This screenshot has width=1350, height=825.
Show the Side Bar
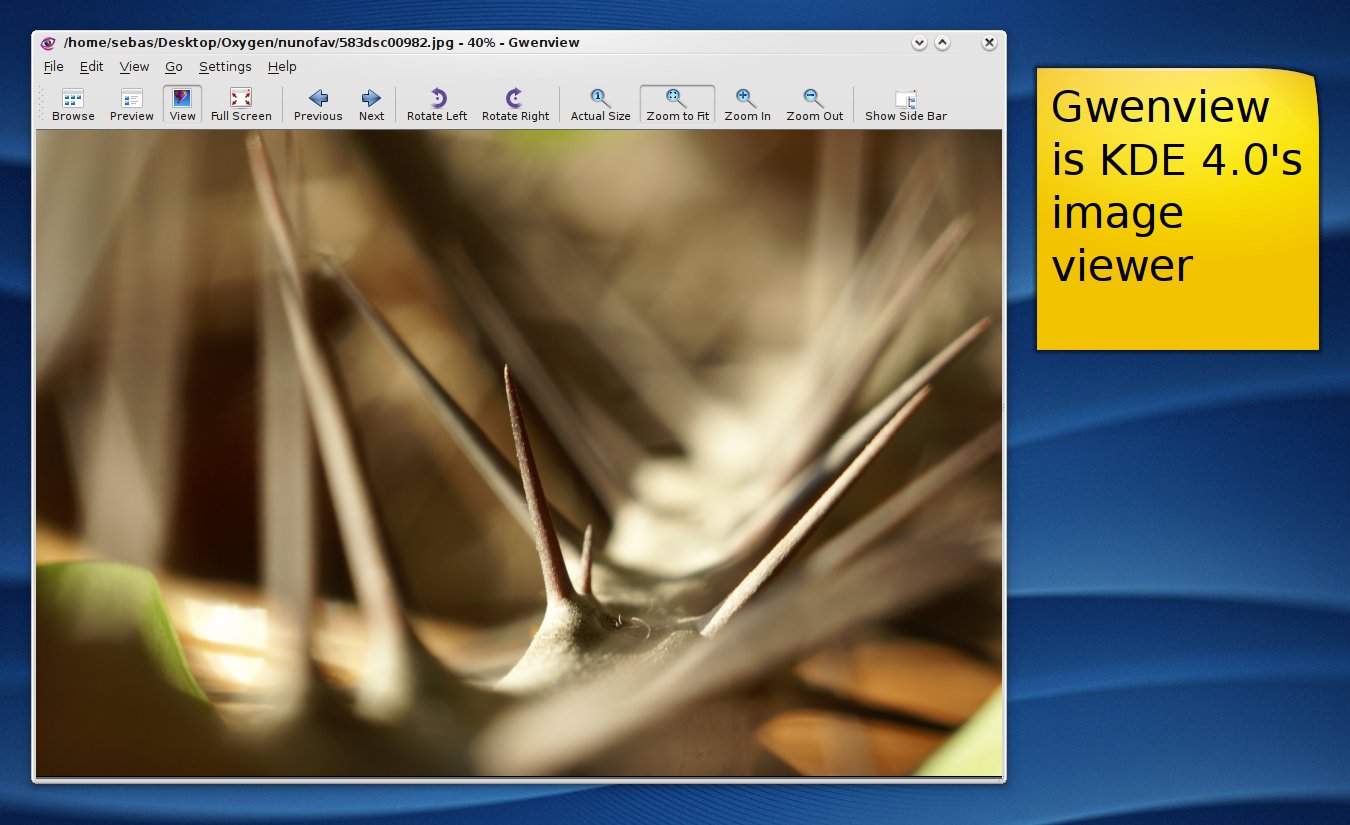click(x=905, y=105)
